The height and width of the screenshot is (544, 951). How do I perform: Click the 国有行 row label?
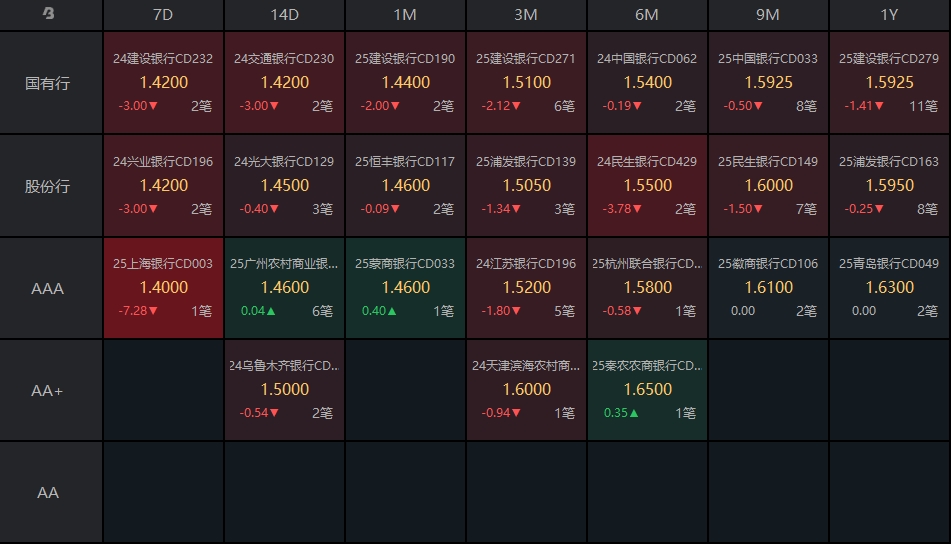pyautogui.click(x=51, y=82)
